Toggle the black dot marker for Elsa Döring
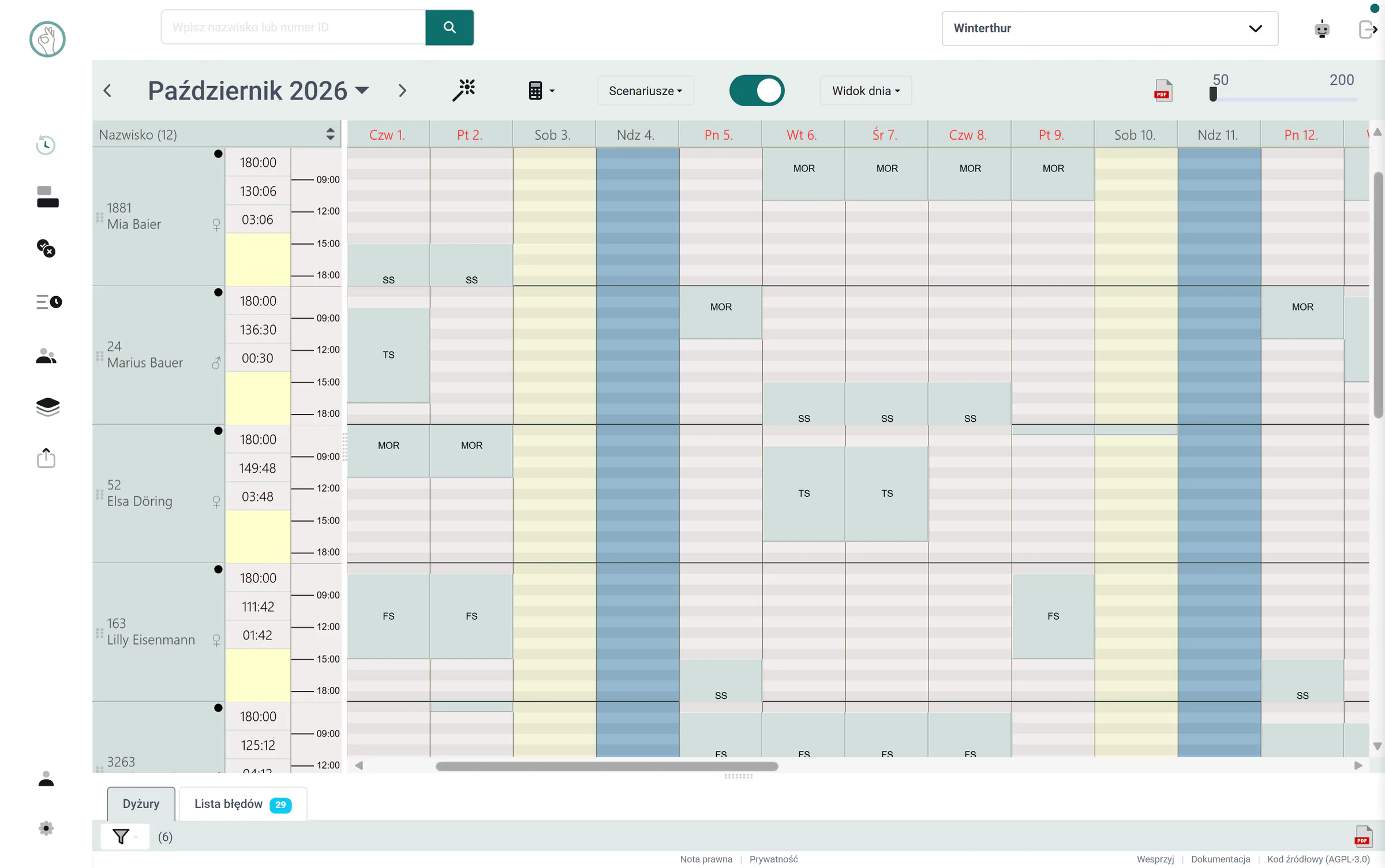This screenshot has height=868, width=1385. pyautogui.click(x=218, y=431)
